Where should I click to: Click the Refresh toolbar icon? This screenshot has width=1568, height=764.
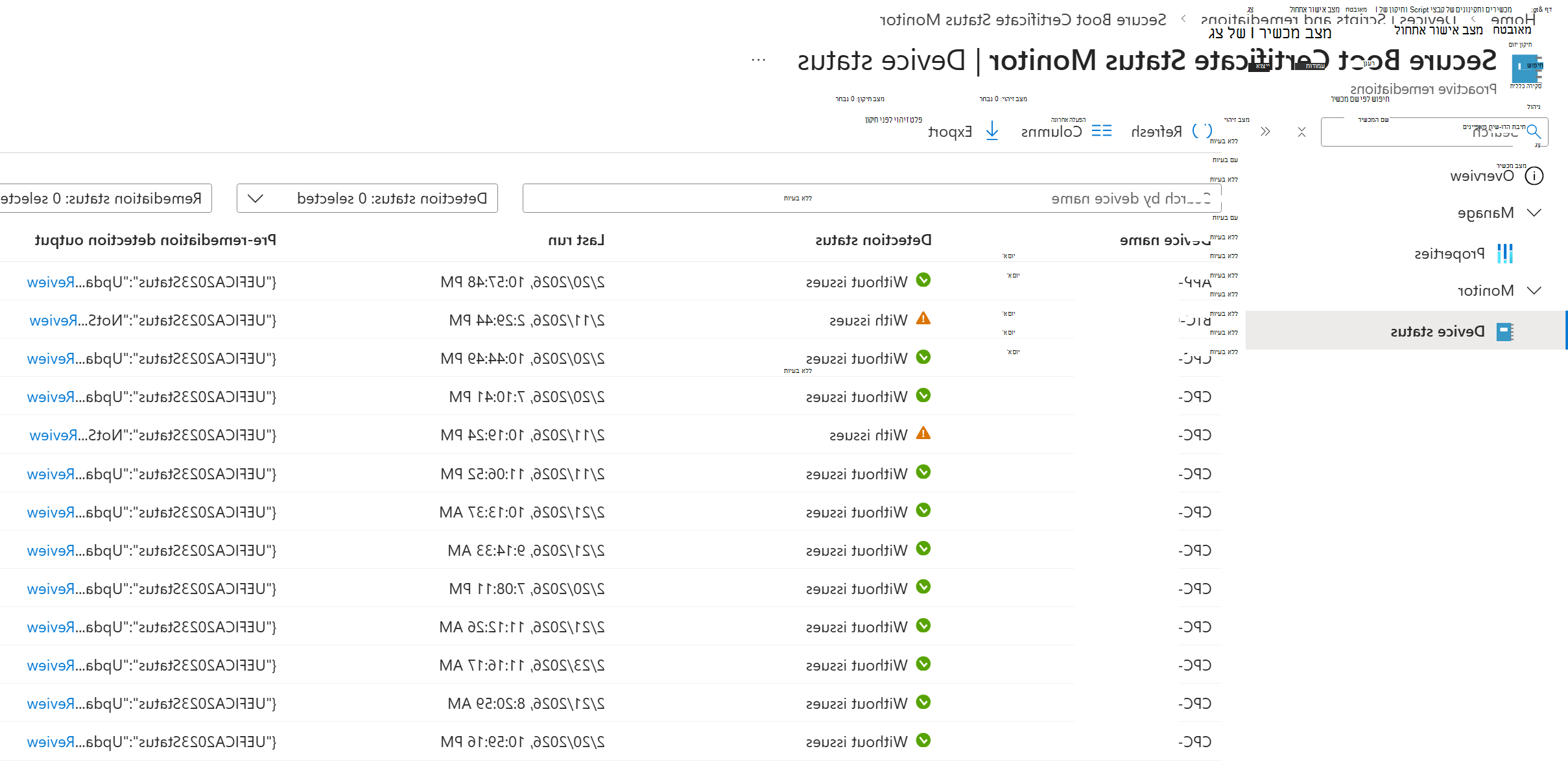(1202, 132)
